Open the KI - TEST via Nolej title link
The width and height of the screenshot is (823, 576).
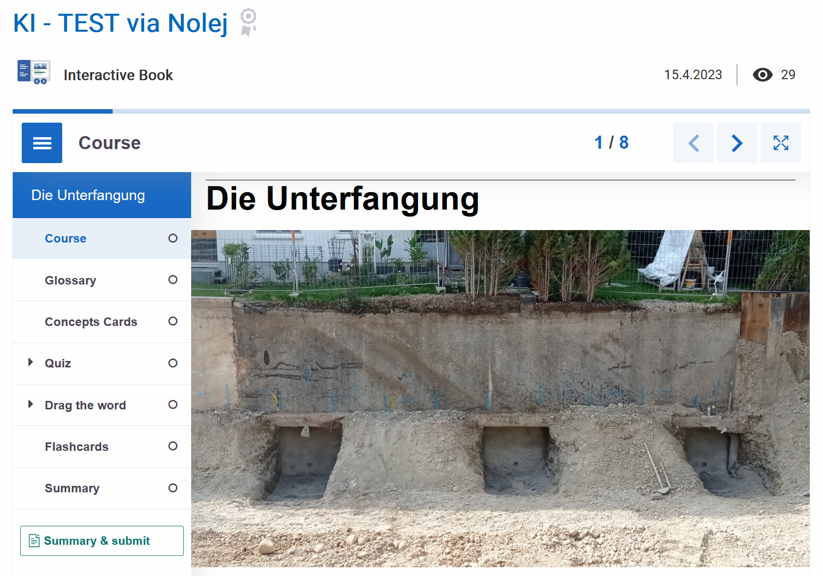coord(121,23)
